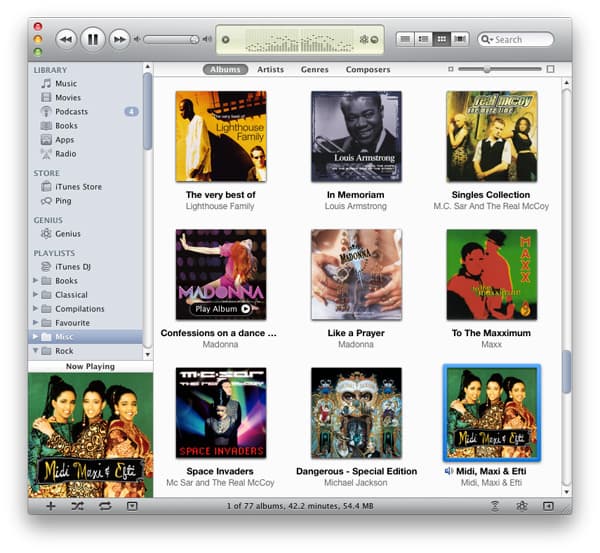
Task: Click the round button left of the visualizer
Action: pos(226,39)
